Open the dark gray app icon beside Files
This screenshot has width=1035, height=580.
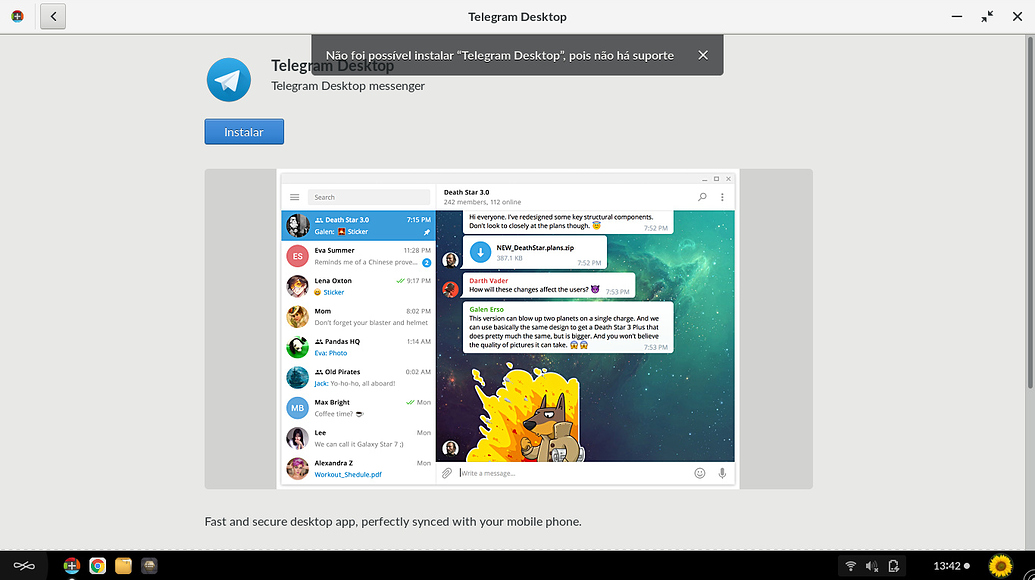pyautogui.click(x=149, y=566)
